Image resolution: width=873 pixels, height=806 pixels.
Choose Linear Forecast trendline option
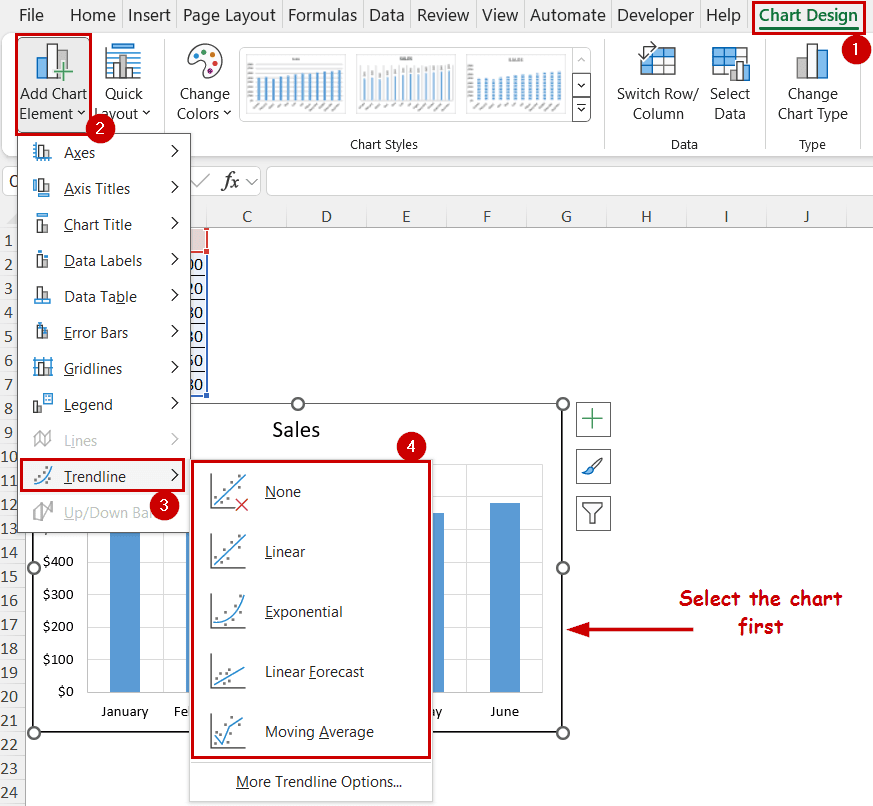click(x=311, y=672)
